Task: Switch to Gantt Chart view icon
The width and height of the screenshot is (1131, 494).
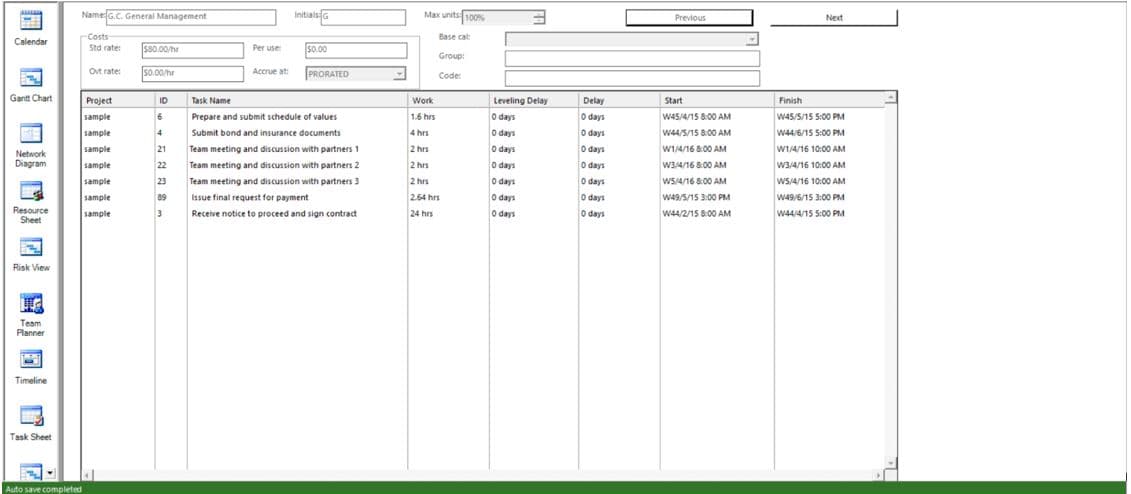Action: click(x=31, y=76)
